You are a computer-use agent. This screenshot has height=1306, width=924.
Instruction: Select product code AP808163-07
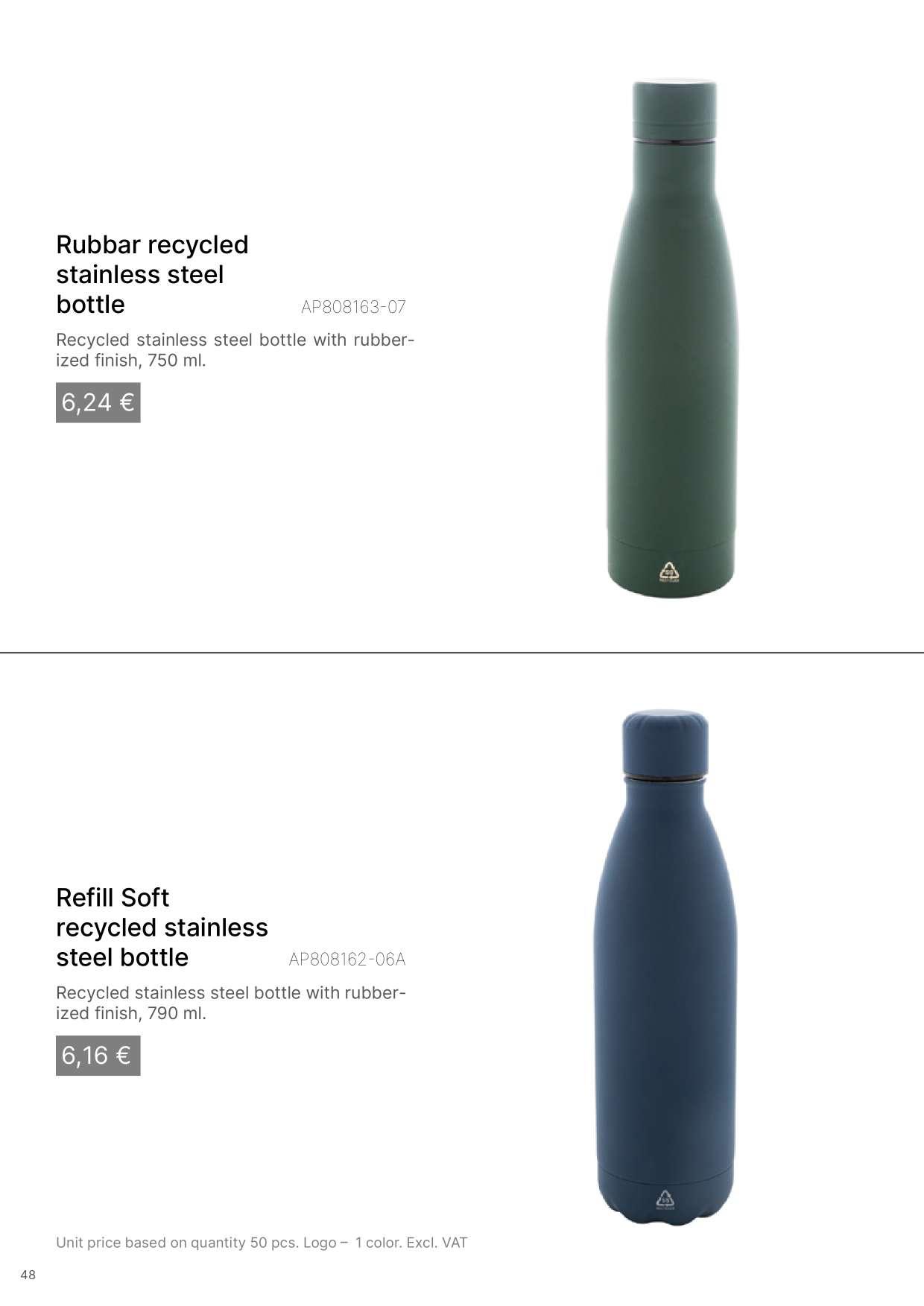tap(353, 307)
